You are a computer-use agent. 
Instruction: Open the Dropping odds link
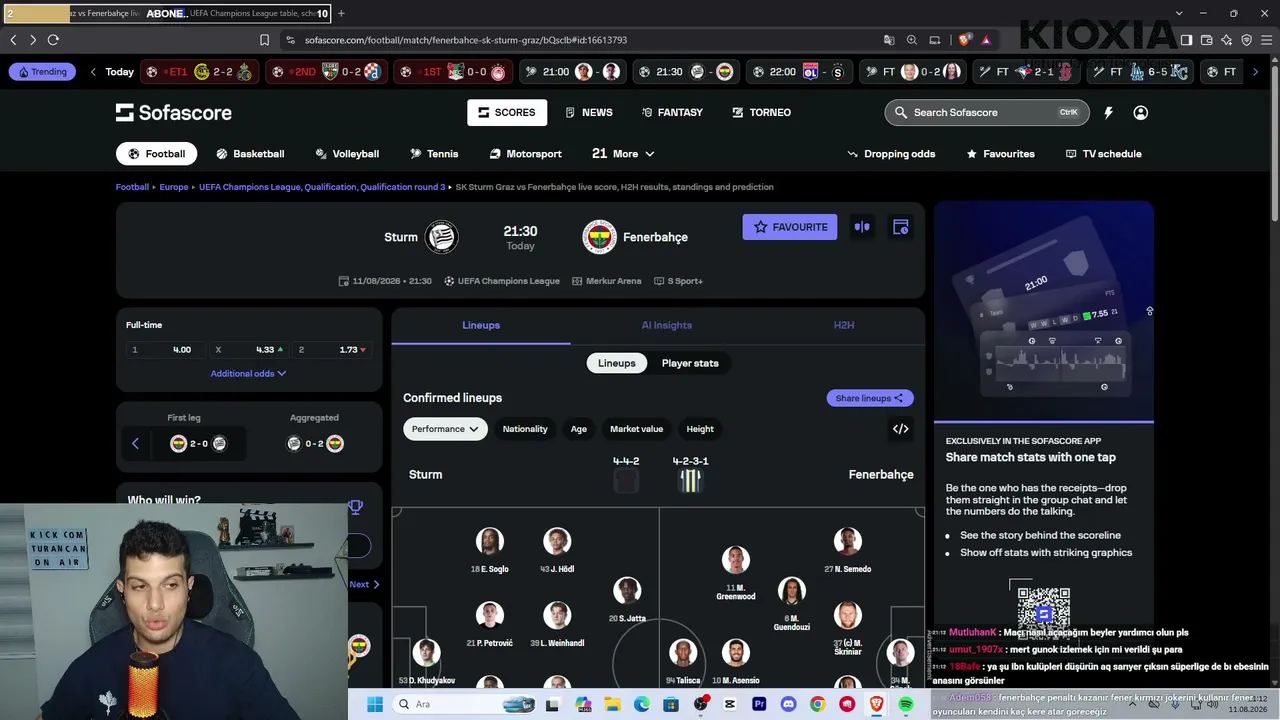891,154
